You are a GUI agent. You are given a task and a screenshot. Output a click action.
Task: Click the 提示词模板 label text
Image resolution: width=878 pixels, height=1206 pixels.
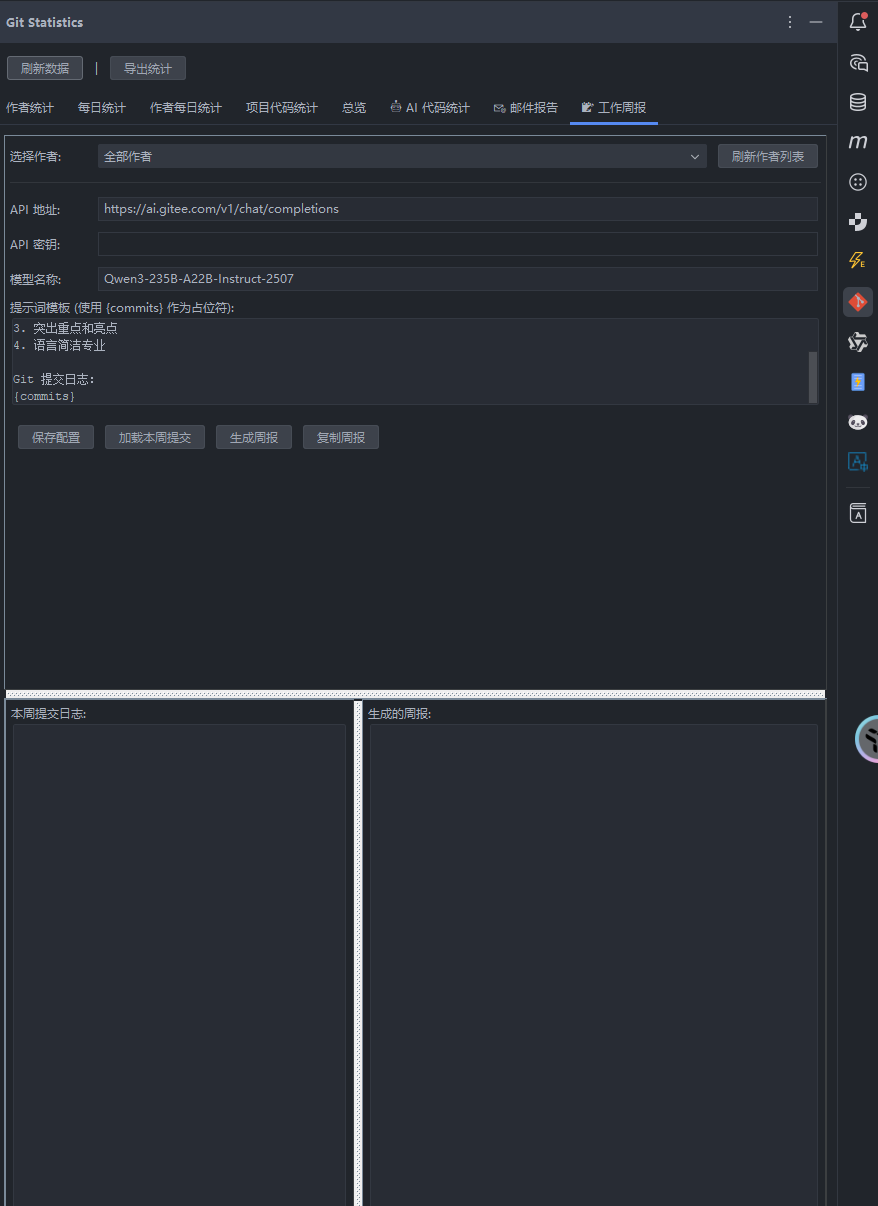coord(122,307)
